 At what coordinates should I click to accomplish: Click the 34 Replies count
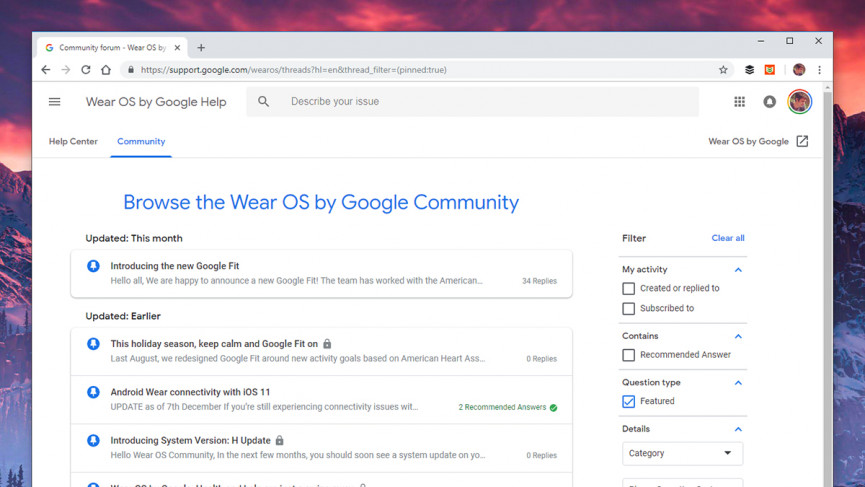pyautogui.click(x=540, y=281)
